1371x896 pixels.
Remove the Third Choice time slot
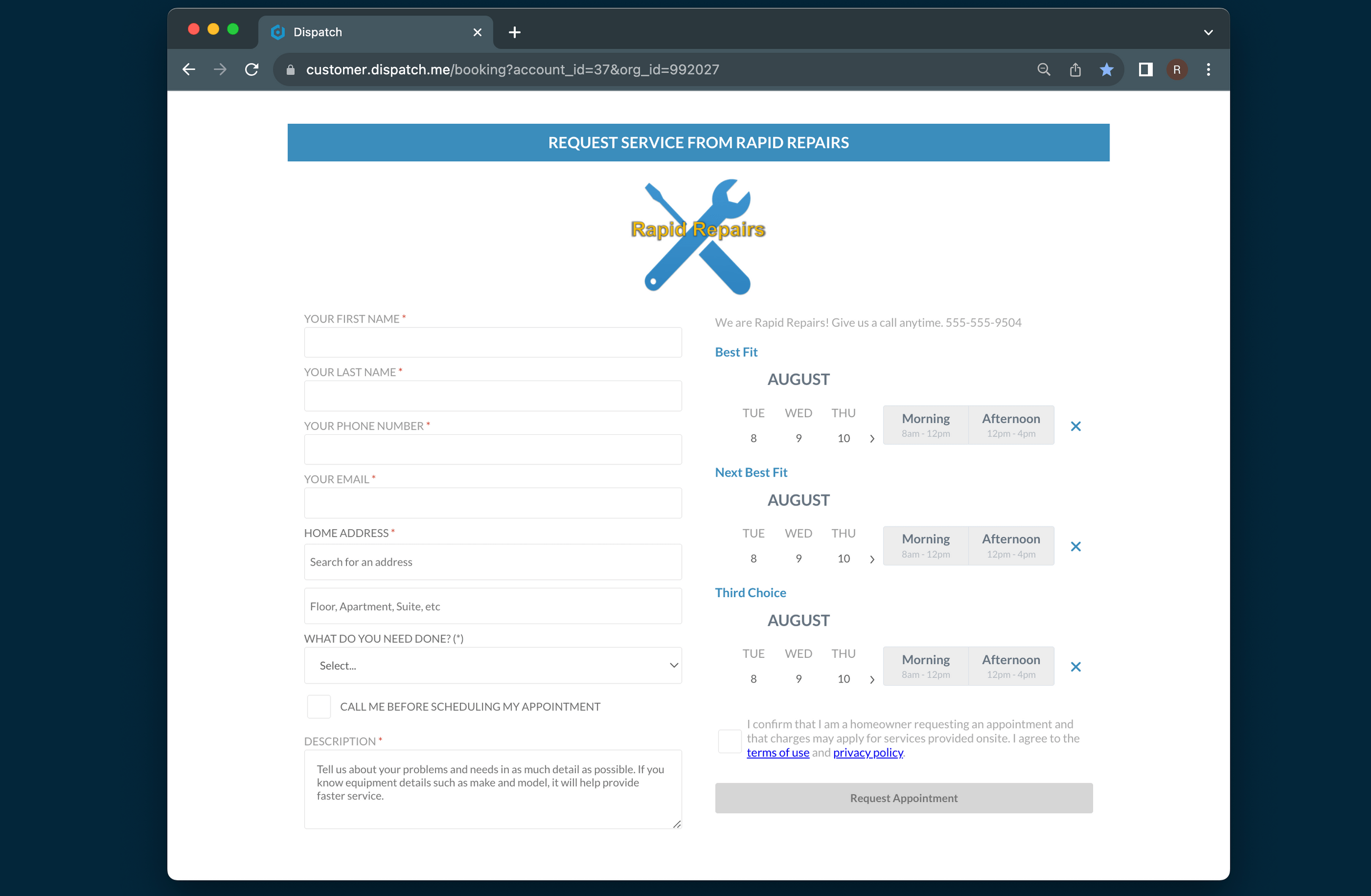1075,667
